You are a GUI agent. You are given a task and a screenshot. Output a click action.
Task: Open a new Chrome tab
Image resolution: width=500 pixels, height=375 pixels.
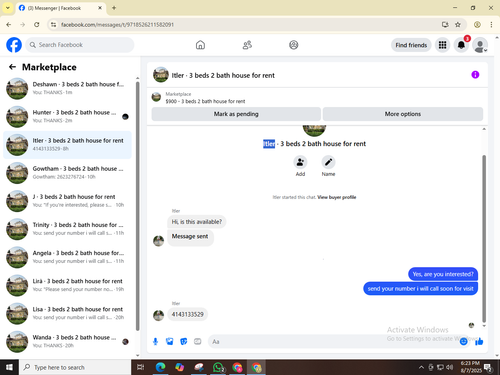point(114,8)
